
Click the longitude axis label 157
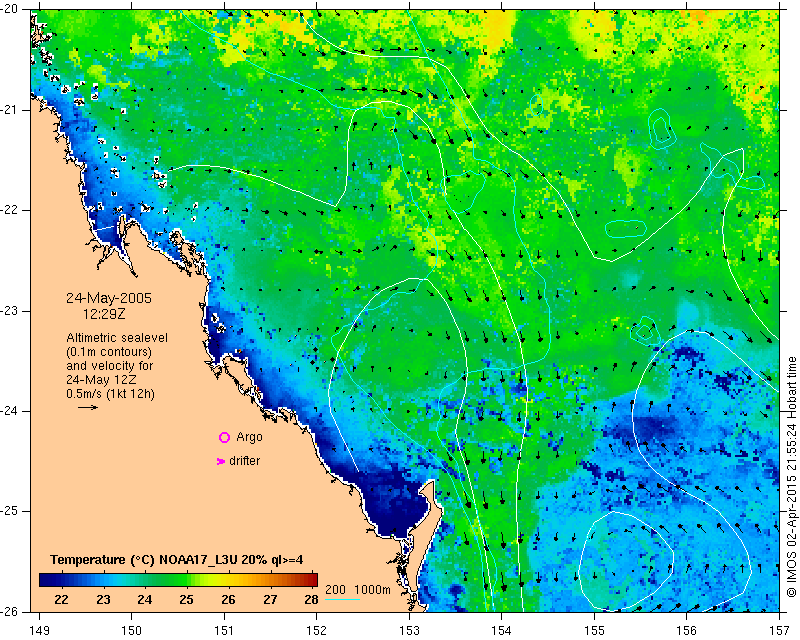click(x=780, y=631)
